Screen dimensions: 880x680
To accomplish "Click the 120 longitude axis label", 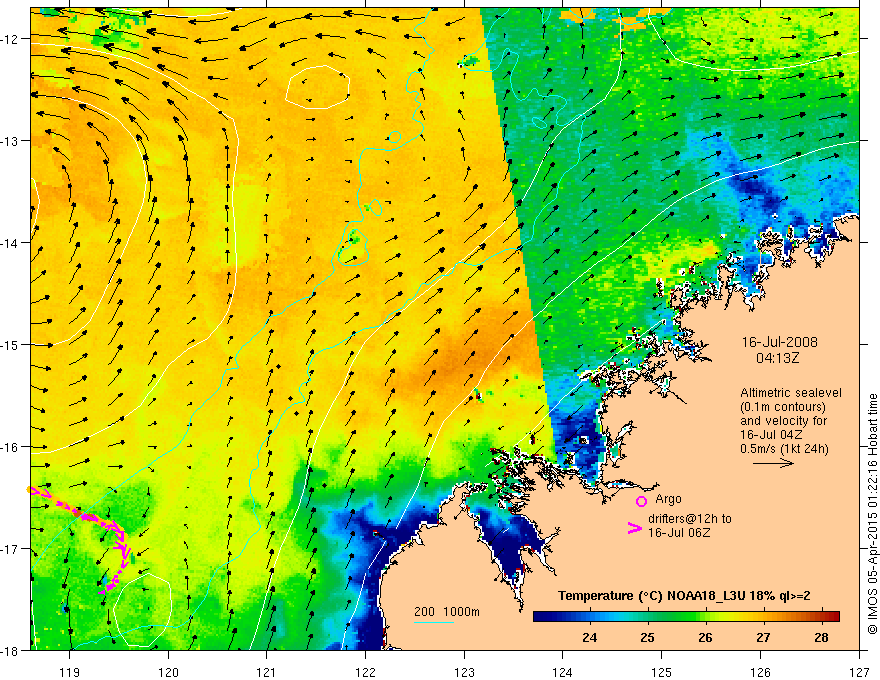I will point(168,672).
